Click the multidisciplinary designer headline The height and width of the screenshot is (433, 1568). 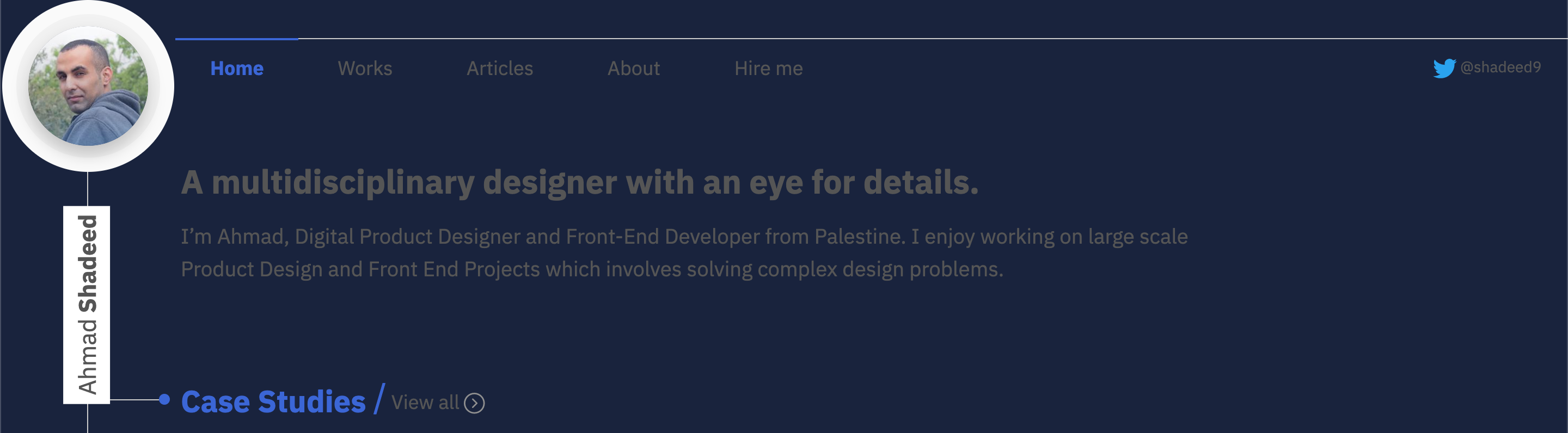click(579, 182)
